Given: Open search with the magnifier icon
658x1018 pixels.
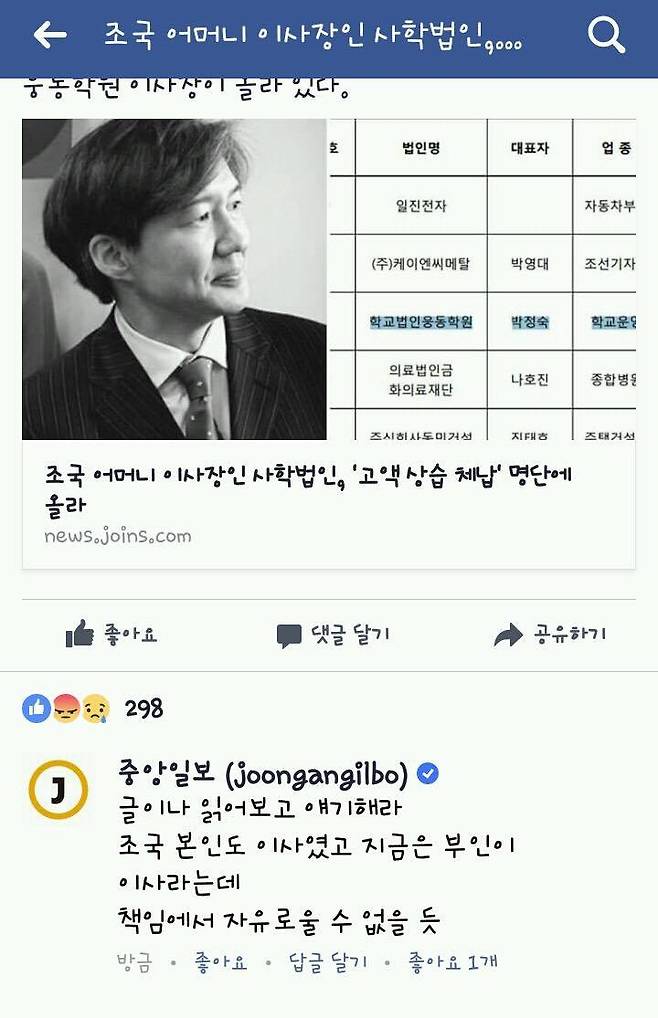Looking at the screenshot, I should click(606, 34).
